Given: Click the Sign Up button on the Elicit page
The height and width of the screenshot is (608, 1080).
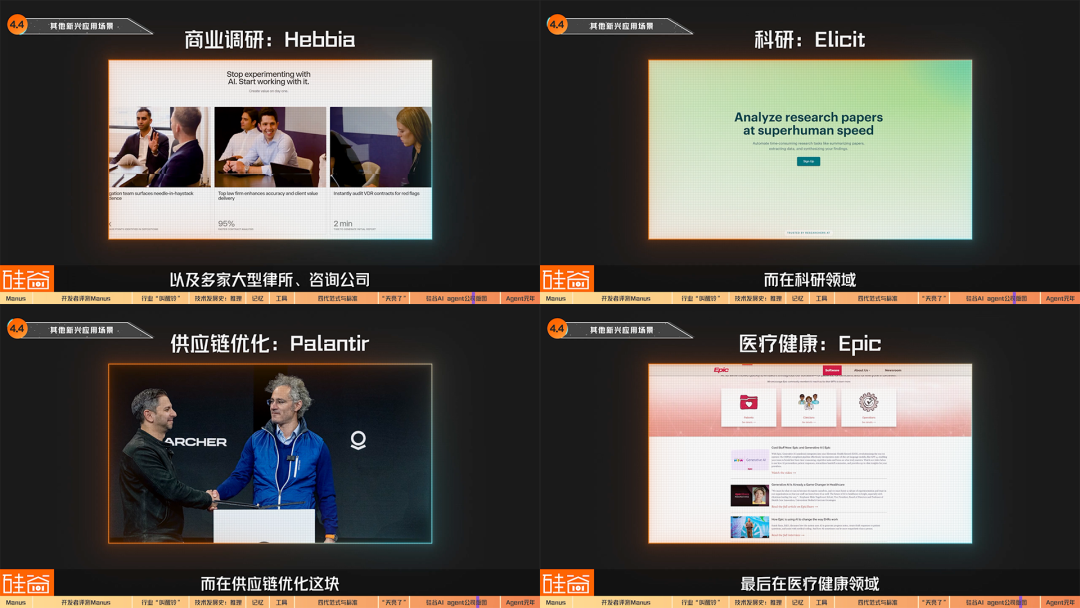Looking at the screenshot, I should (x=809, y=161).
